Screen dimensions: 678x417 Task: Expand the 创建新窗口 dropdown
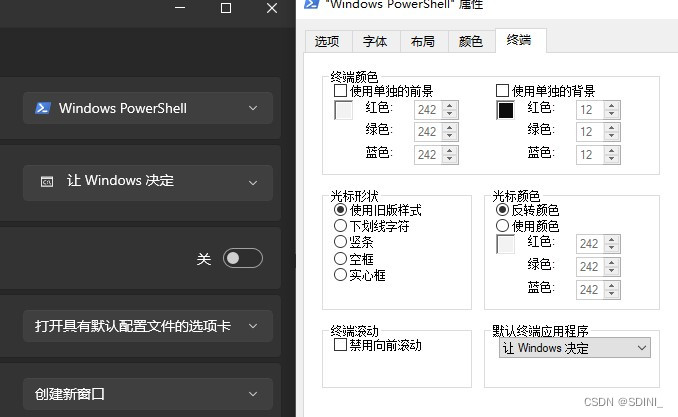click(x=148, y=394)
